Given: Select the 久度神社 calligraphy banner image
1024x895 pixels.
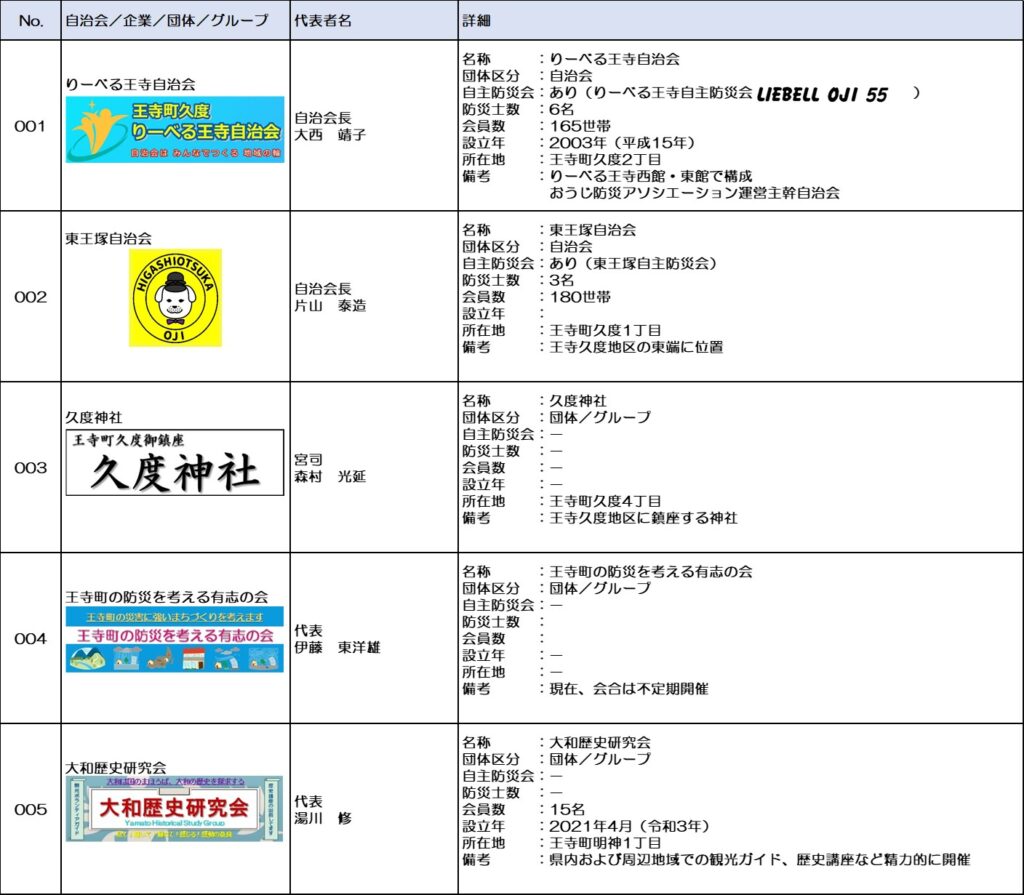Looking at the screenshot, I should pos(175,462).
